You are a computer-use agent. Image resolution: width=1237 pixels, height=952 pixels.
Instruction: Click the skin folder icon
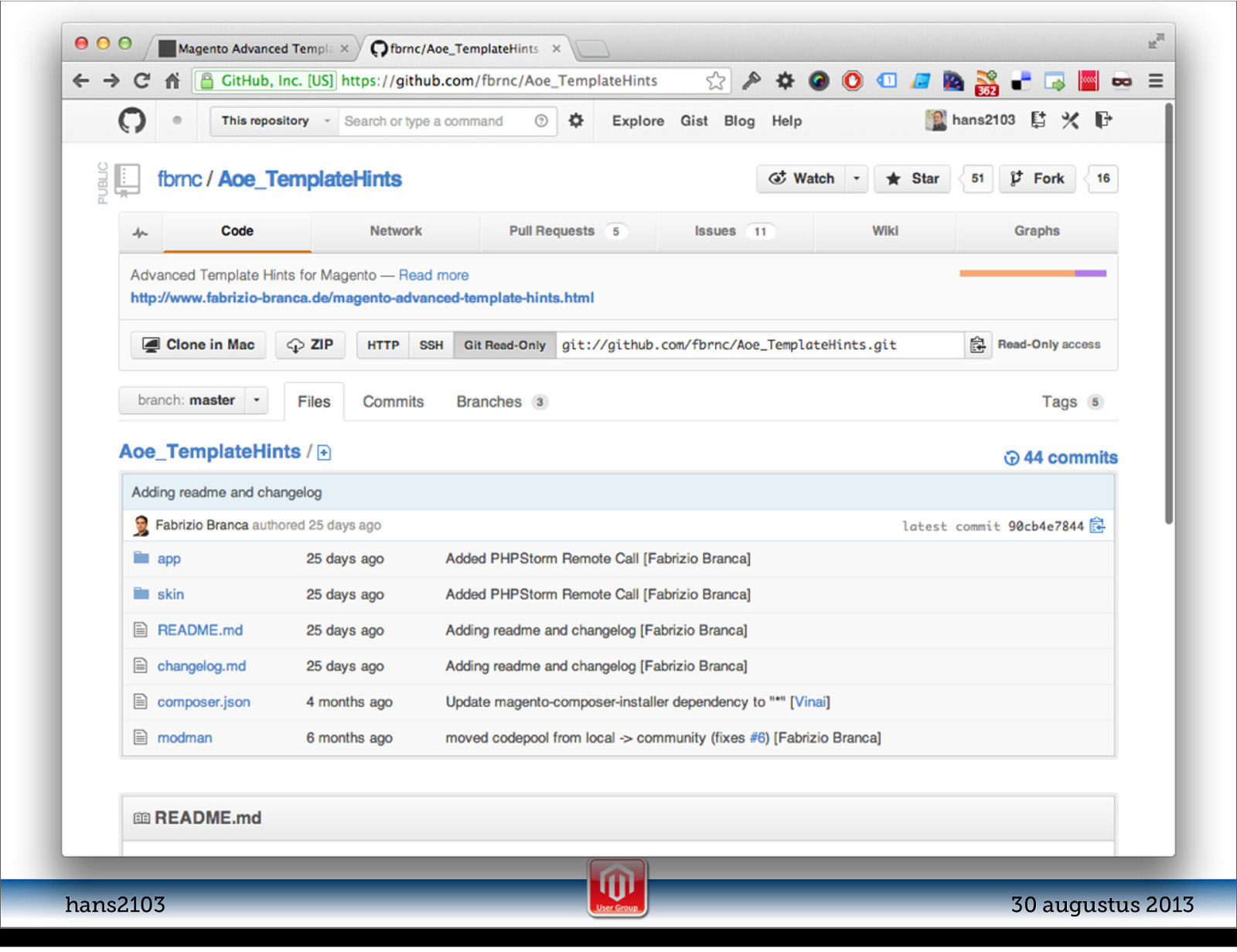(141, 593)
